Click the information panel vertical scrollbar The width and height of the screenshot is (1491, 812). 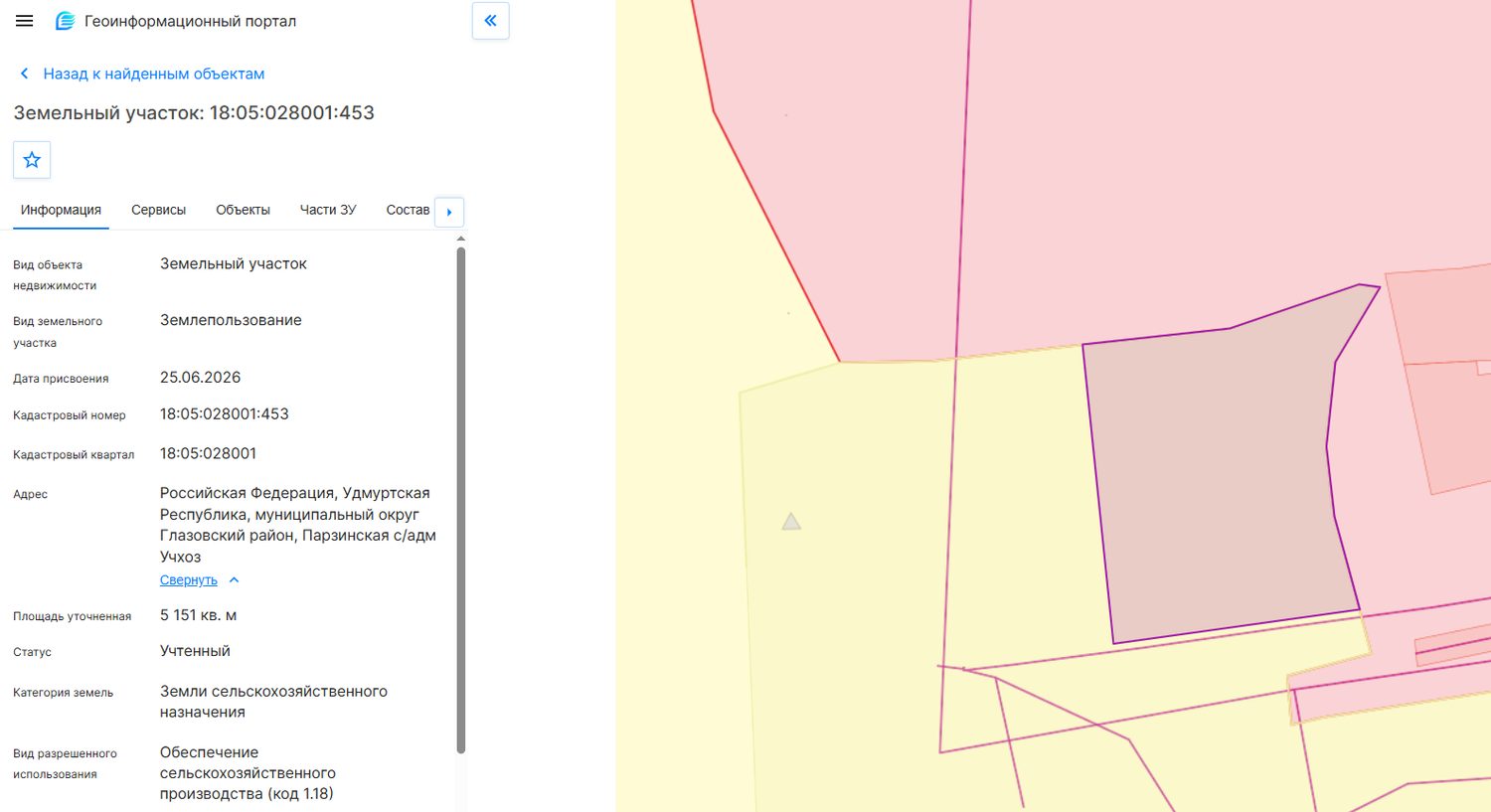tap(461, 500)
